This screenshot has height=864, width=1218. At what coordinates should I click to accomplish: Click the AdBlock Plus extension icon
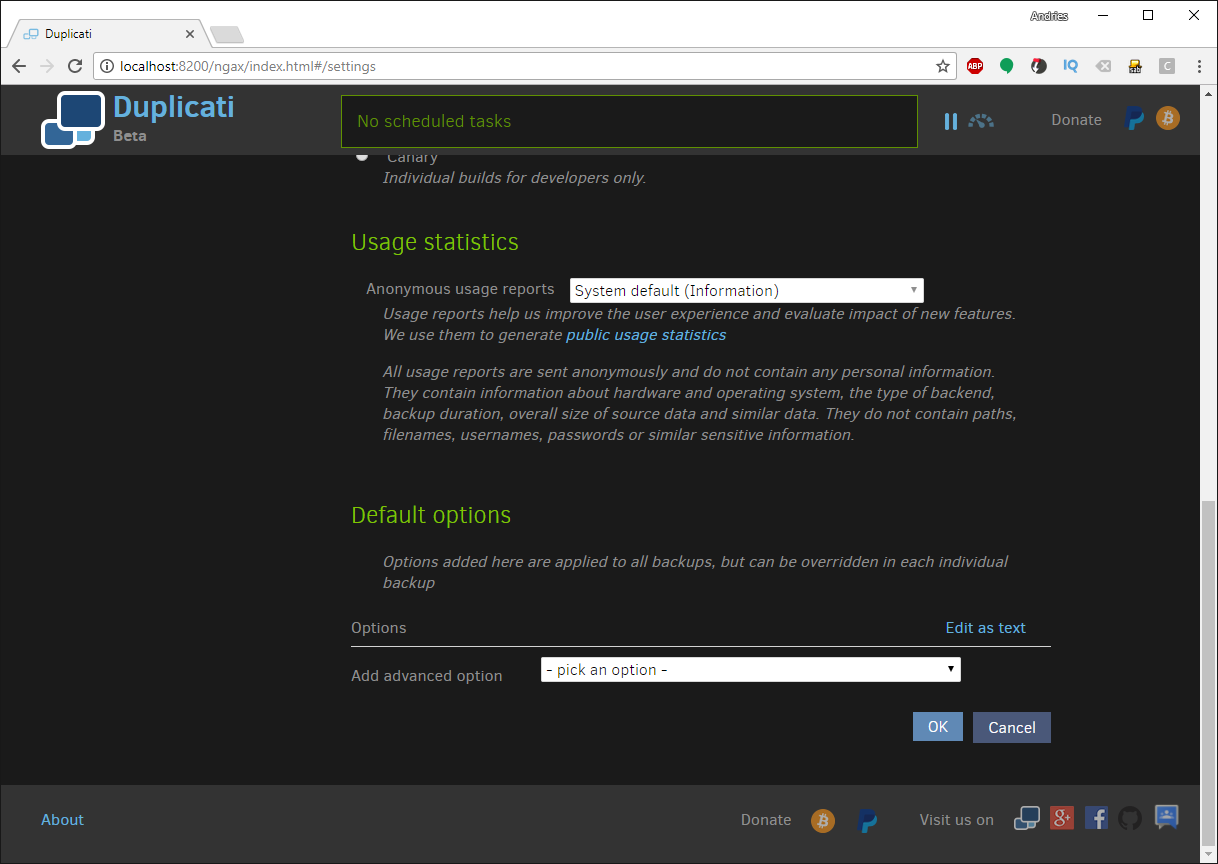[x=975, y=66]
